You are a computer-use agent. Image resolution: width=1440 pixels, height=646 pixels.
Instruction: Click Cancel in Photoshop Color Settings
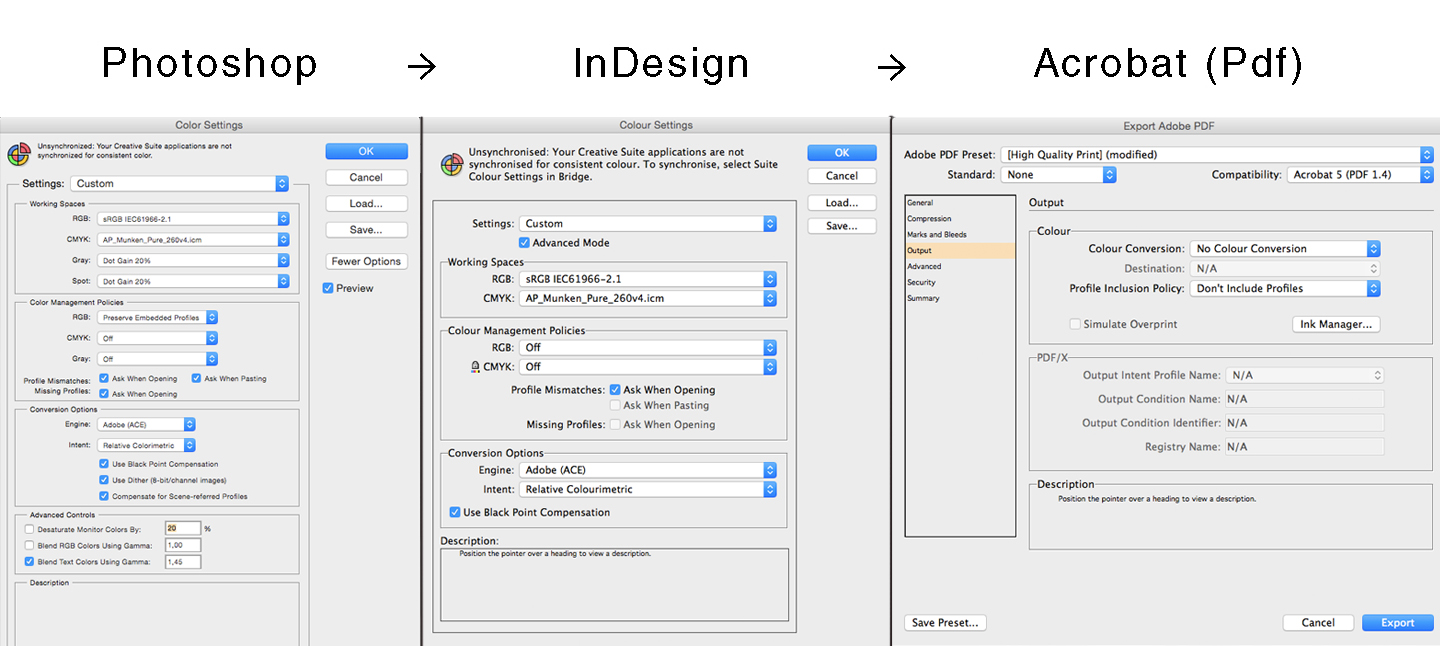coord(366,177)
